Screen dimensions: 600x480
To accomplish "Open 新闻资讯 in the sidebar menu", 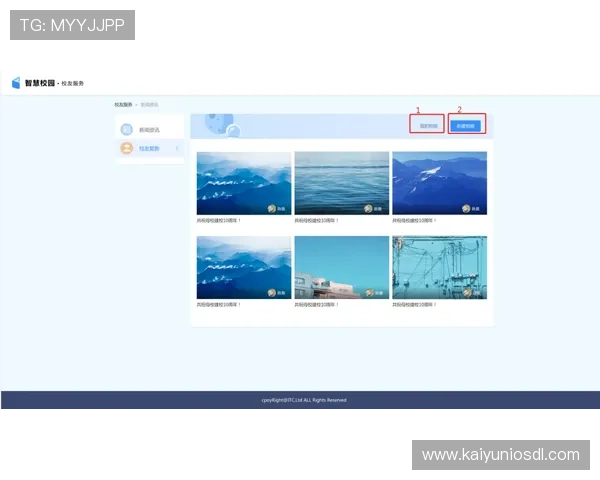I will coord(149,130).
